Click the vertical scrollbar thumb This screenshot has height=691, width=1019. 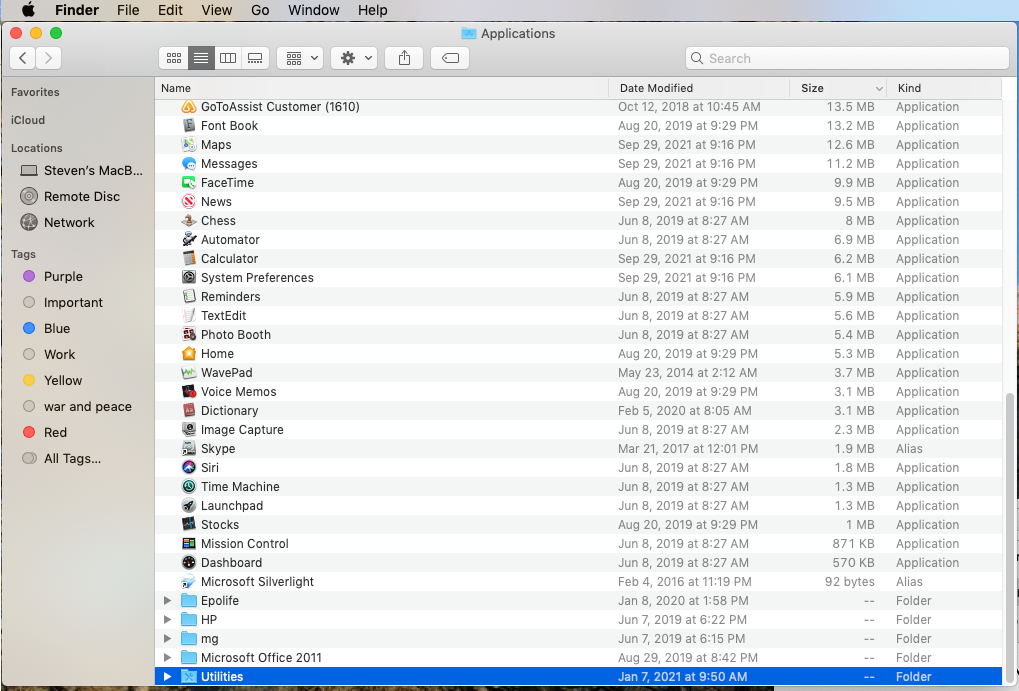click(x=1010, y=538)
